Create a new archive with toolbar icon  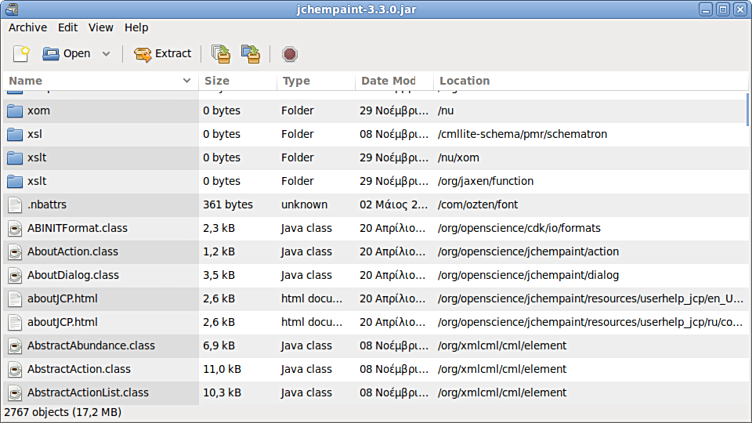[x=21, y=54]
